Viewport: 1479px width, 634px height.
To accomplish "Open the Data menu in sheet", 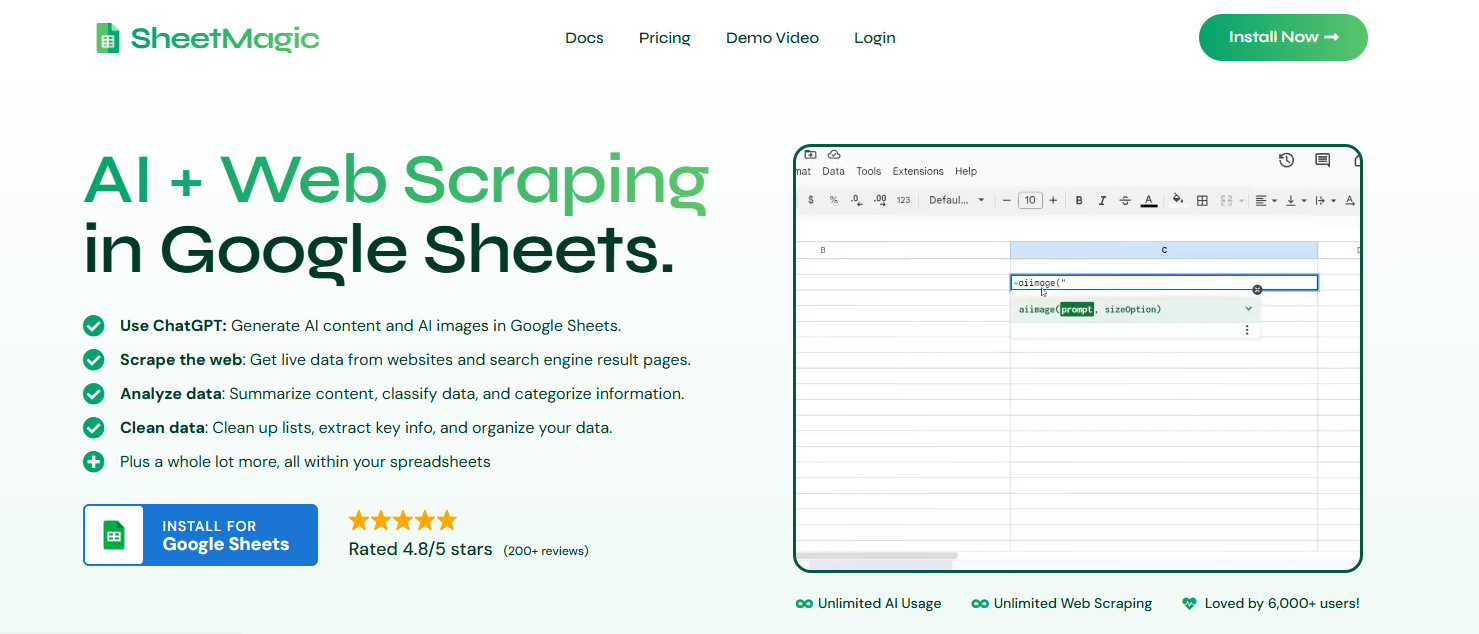I will pyautogui.click(x=833, y=172).
